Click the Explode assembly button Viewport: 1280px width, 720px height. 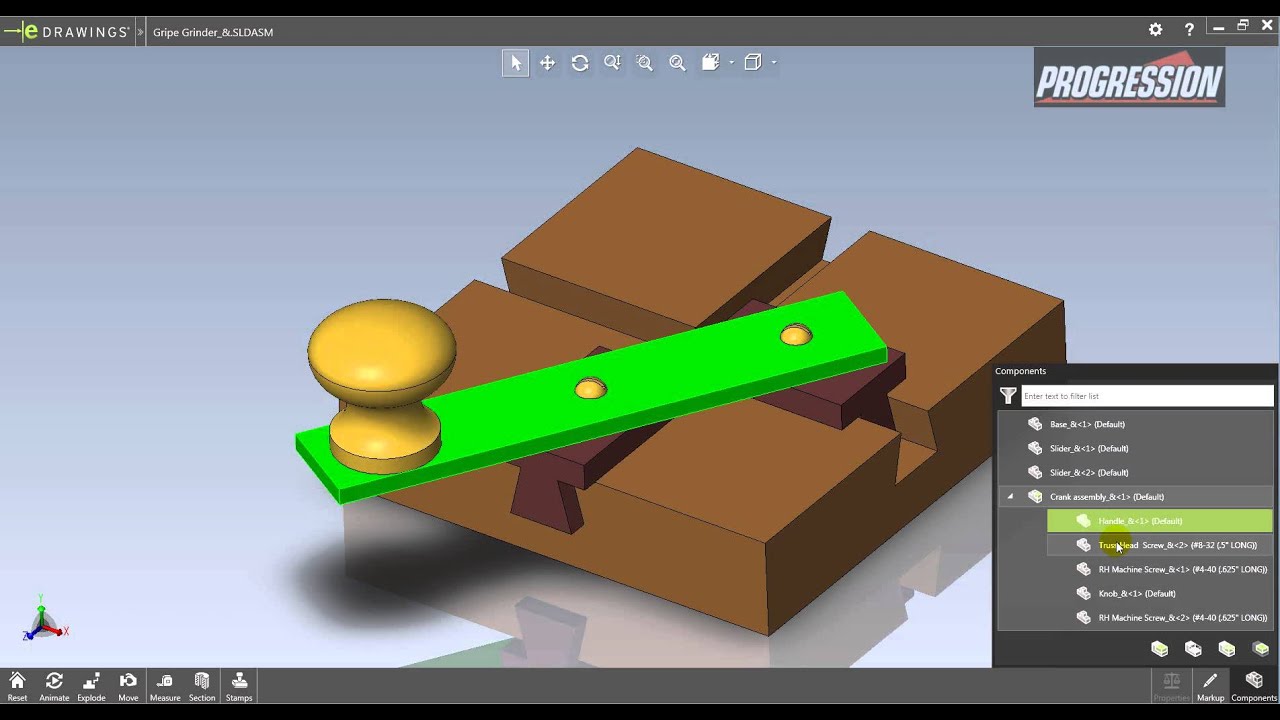click(x=91, y=686)
